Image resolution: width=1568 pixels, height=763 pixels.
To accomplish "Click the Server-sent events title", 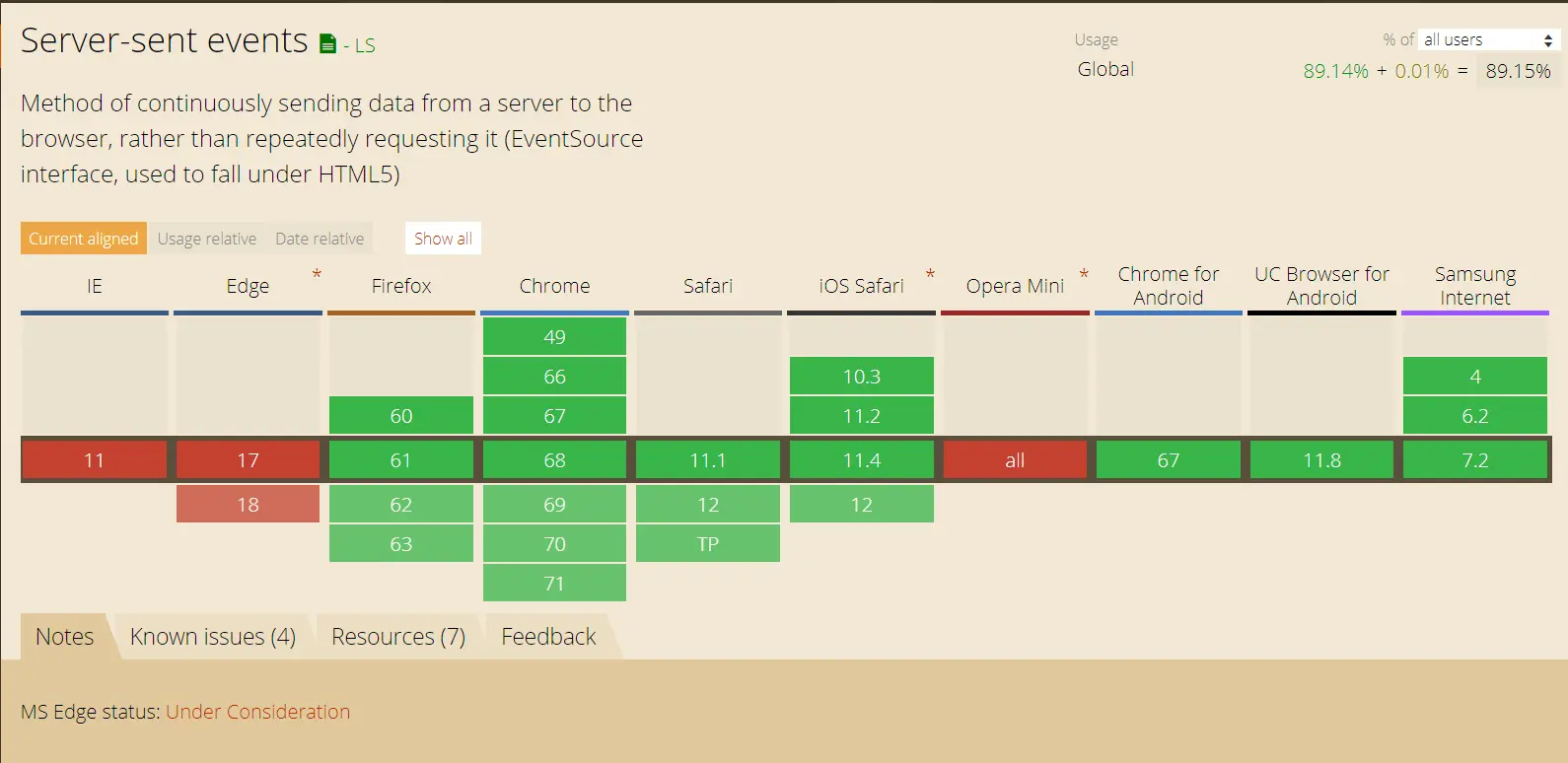I will click(165, 40).
